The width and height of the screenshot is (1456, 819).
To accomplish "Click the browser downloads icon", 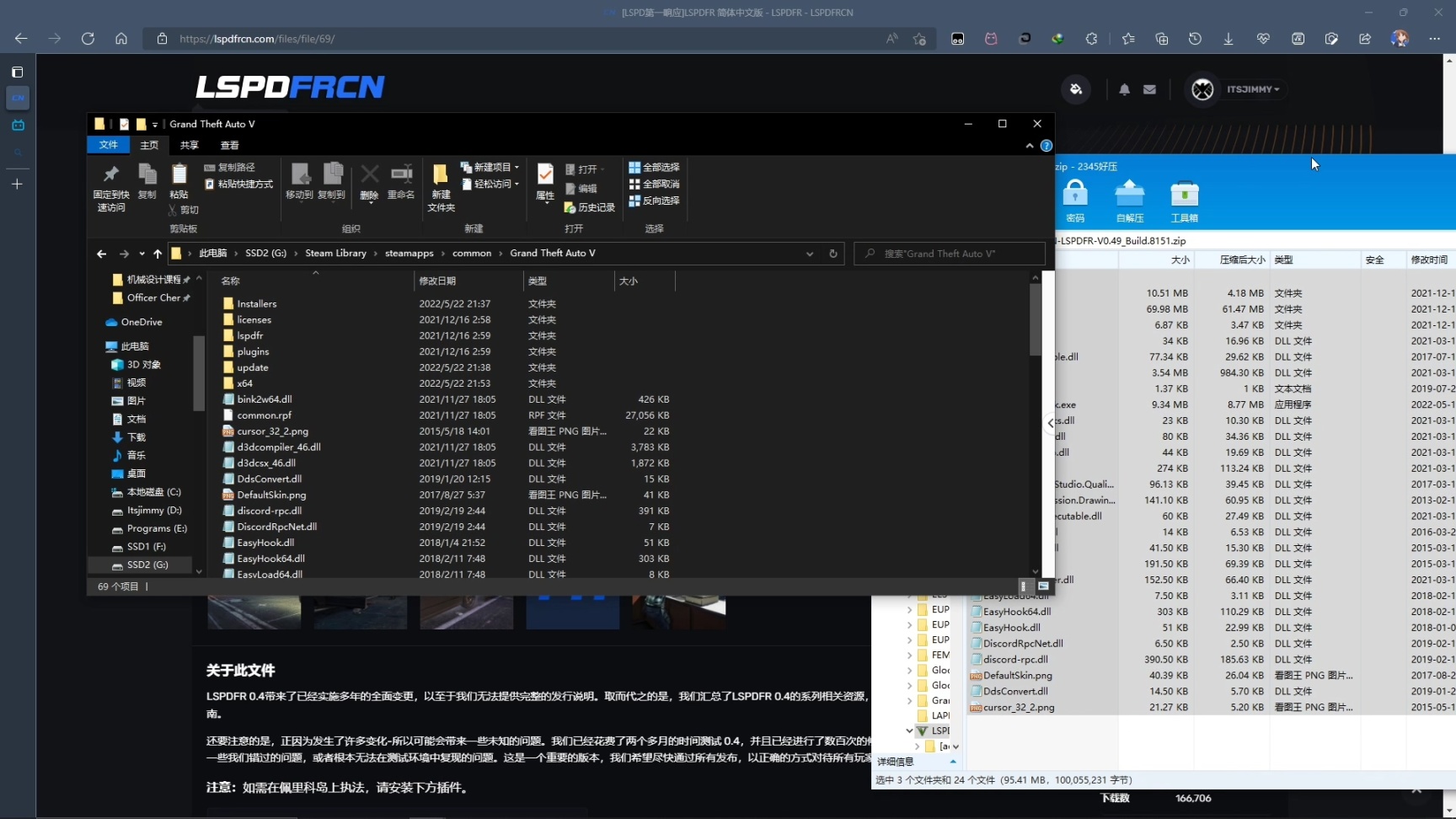I will pyautogui.click(x=1228, y=39).
